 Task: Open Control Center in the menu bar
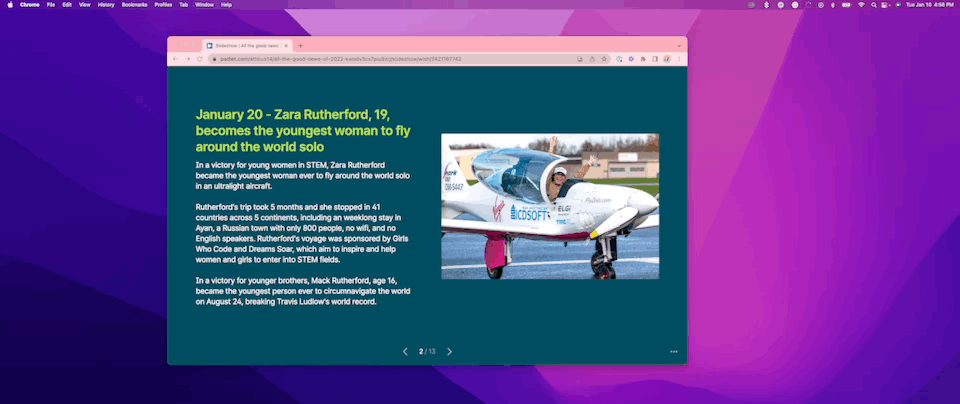coord(885,5)
